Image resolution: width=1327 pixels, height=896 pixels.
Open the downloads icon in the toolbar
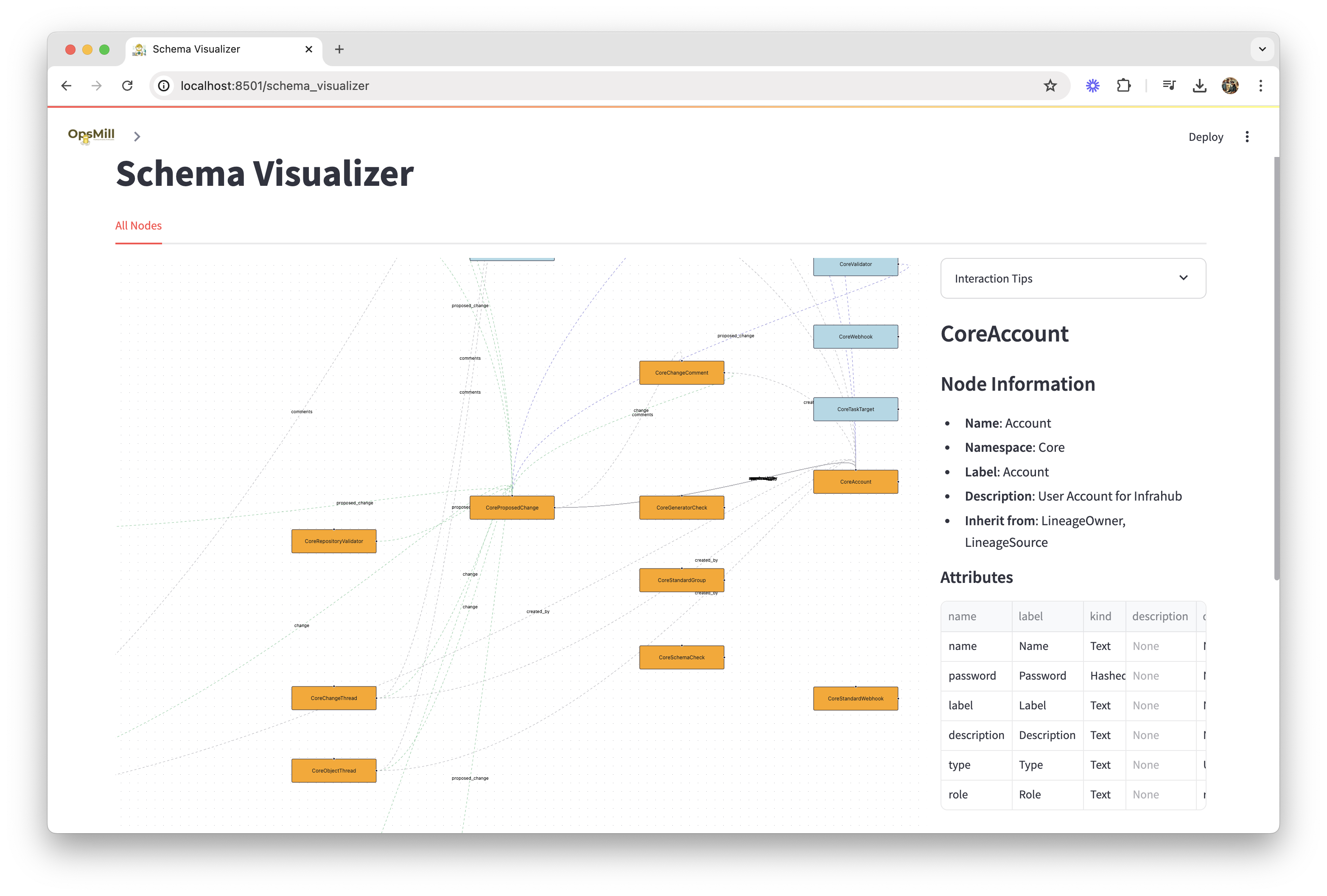pyautogui.click(x=1199, y=85)
